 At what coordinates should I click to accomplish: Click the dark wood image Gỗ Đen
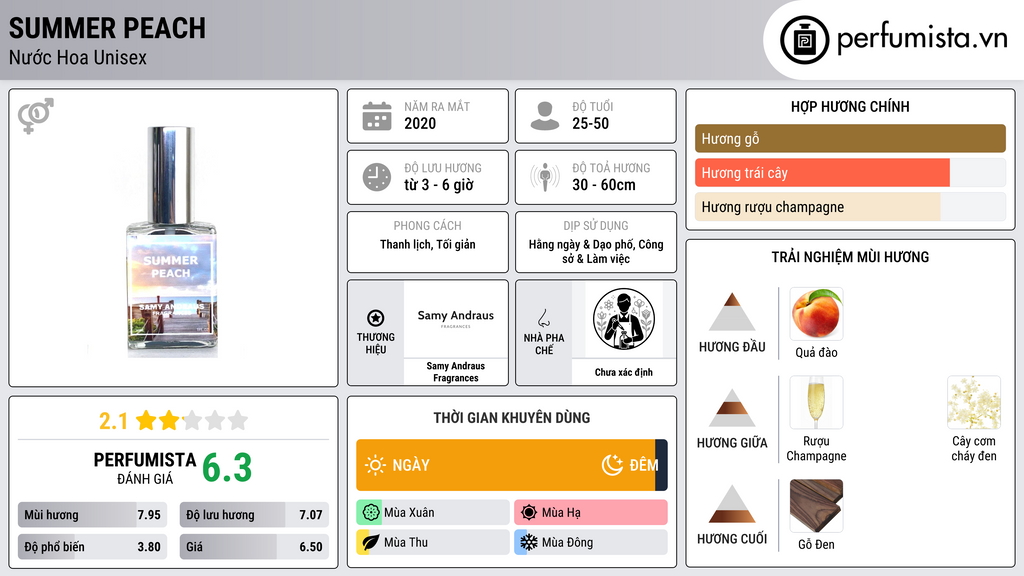(816, 505)
